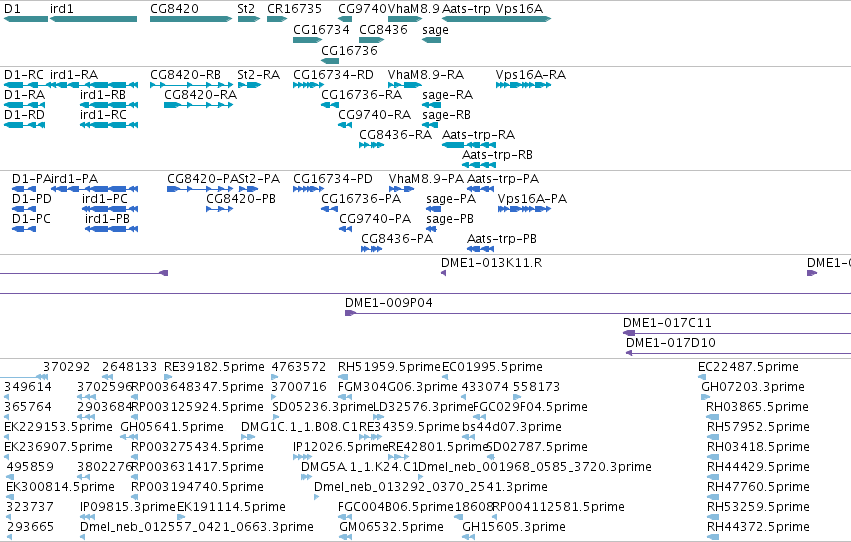Click the sage-PB protein glyph
Viewport: 851px width, 542px height.
click(431, 229)
